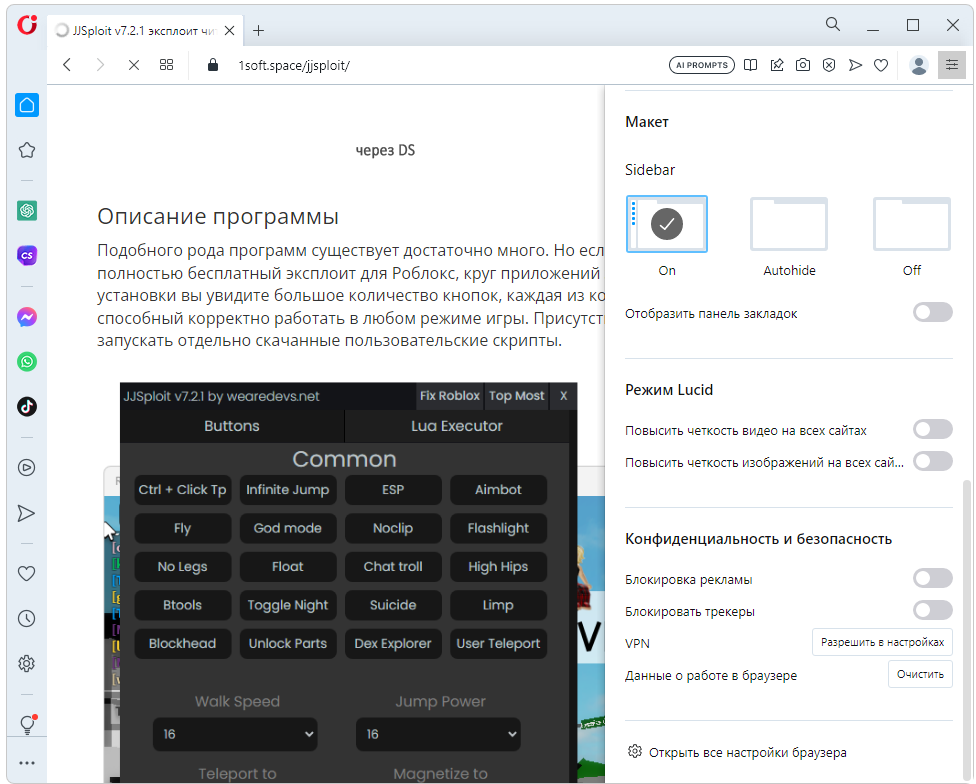The width and height of the screenshot is (976, 784).
Task: Select Sidebar Off layout option
Action: [912, 224]
